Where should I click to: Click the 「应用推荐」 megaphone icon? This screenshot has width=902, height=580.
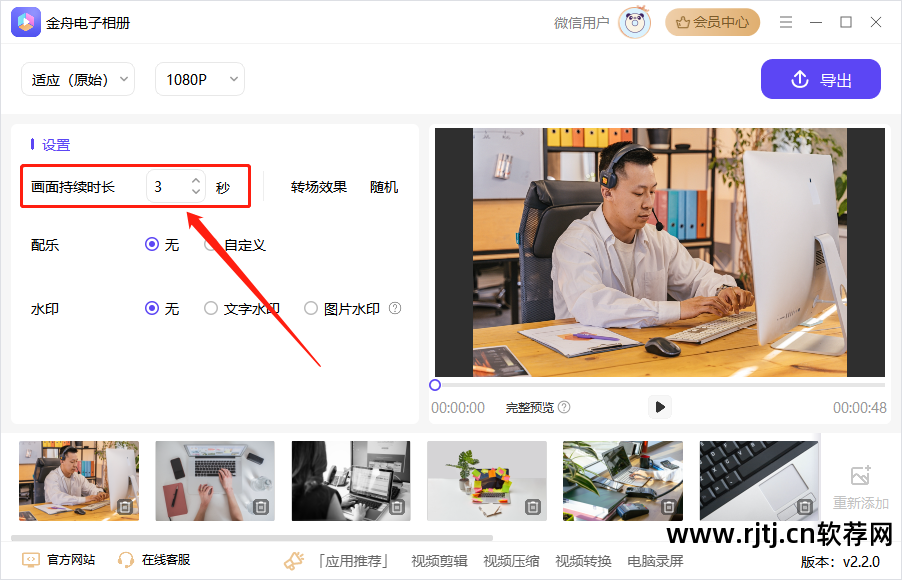point(293,559)
